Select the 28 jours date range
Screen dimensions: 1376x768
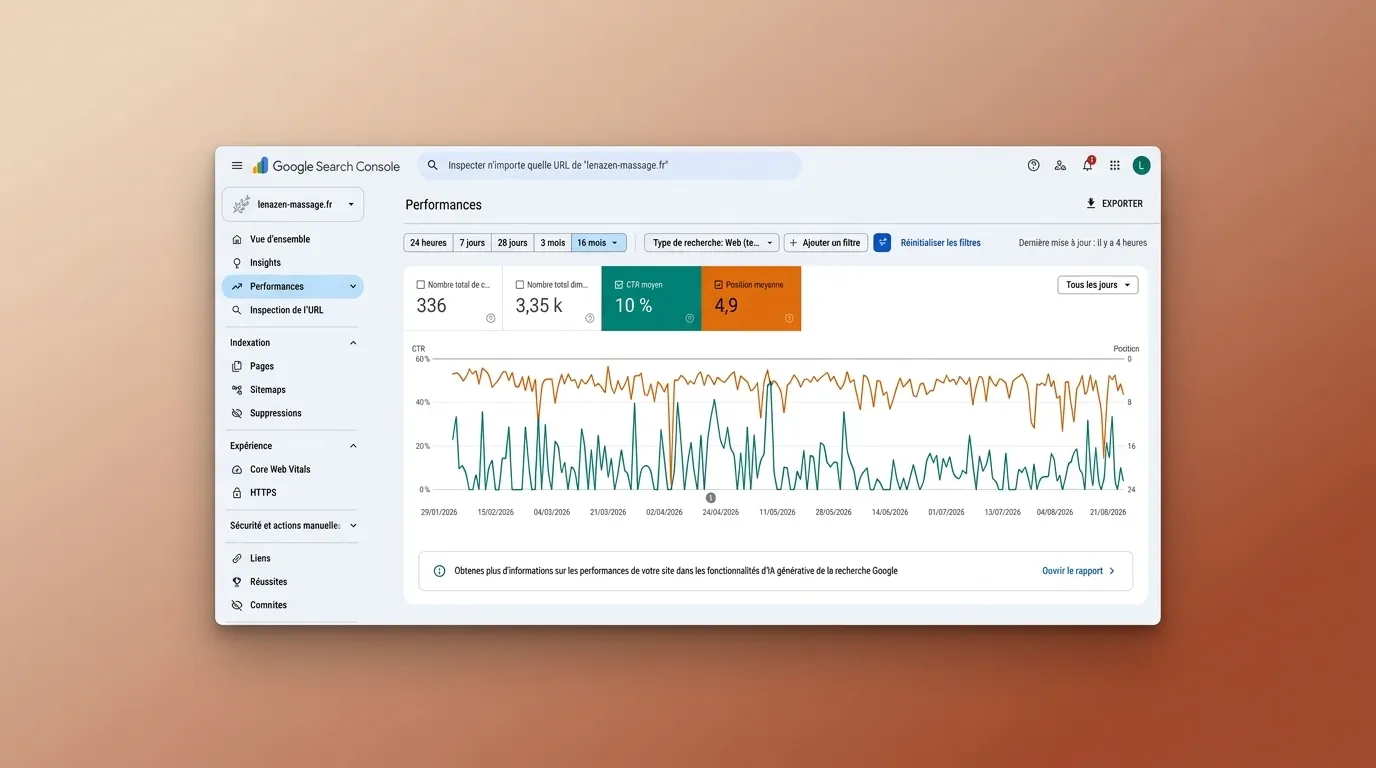click(x=512, y=243)
